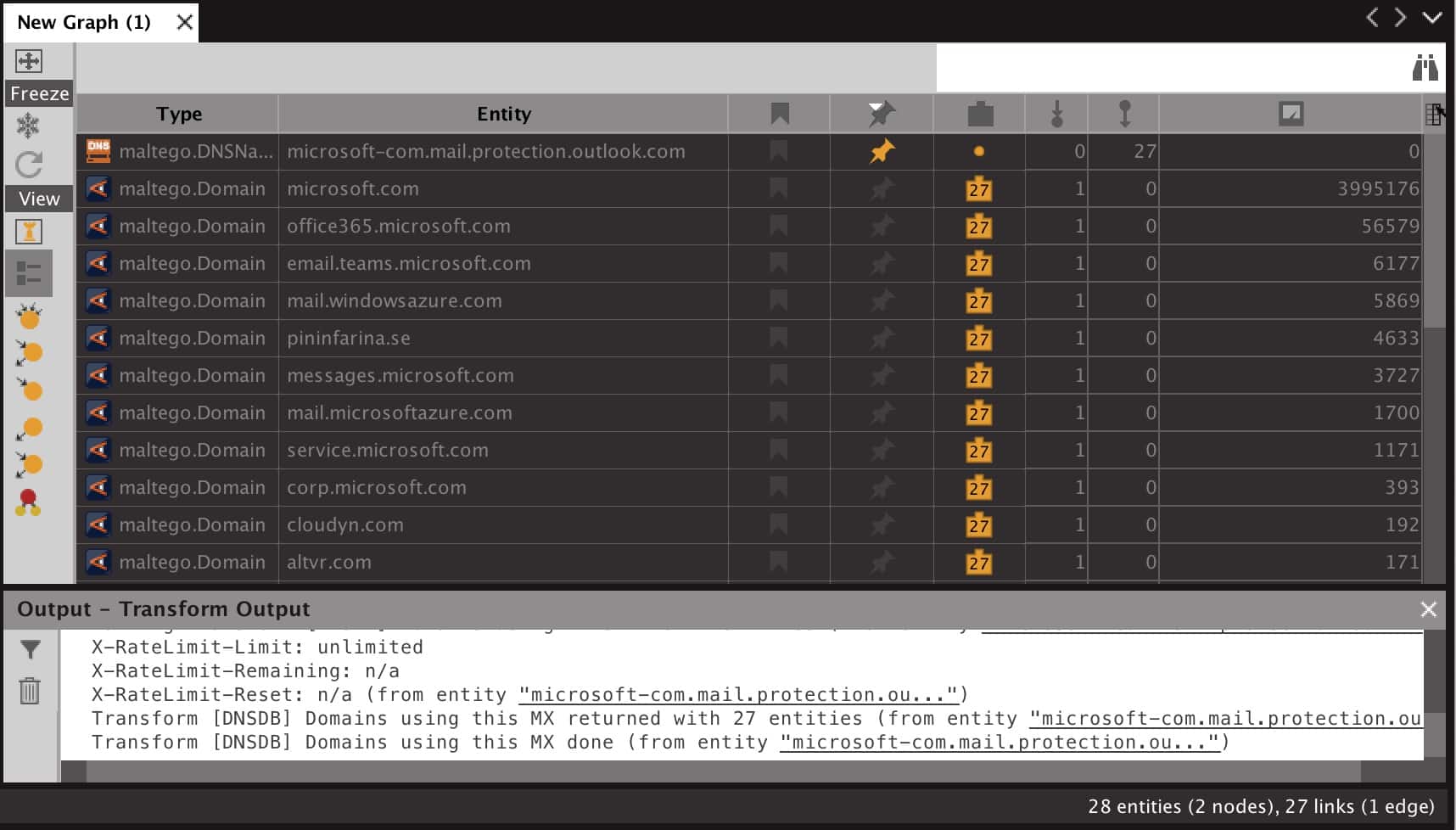1456x830 pixels.
Task: Sort by the bookmark column header
Action: (779, 114)
